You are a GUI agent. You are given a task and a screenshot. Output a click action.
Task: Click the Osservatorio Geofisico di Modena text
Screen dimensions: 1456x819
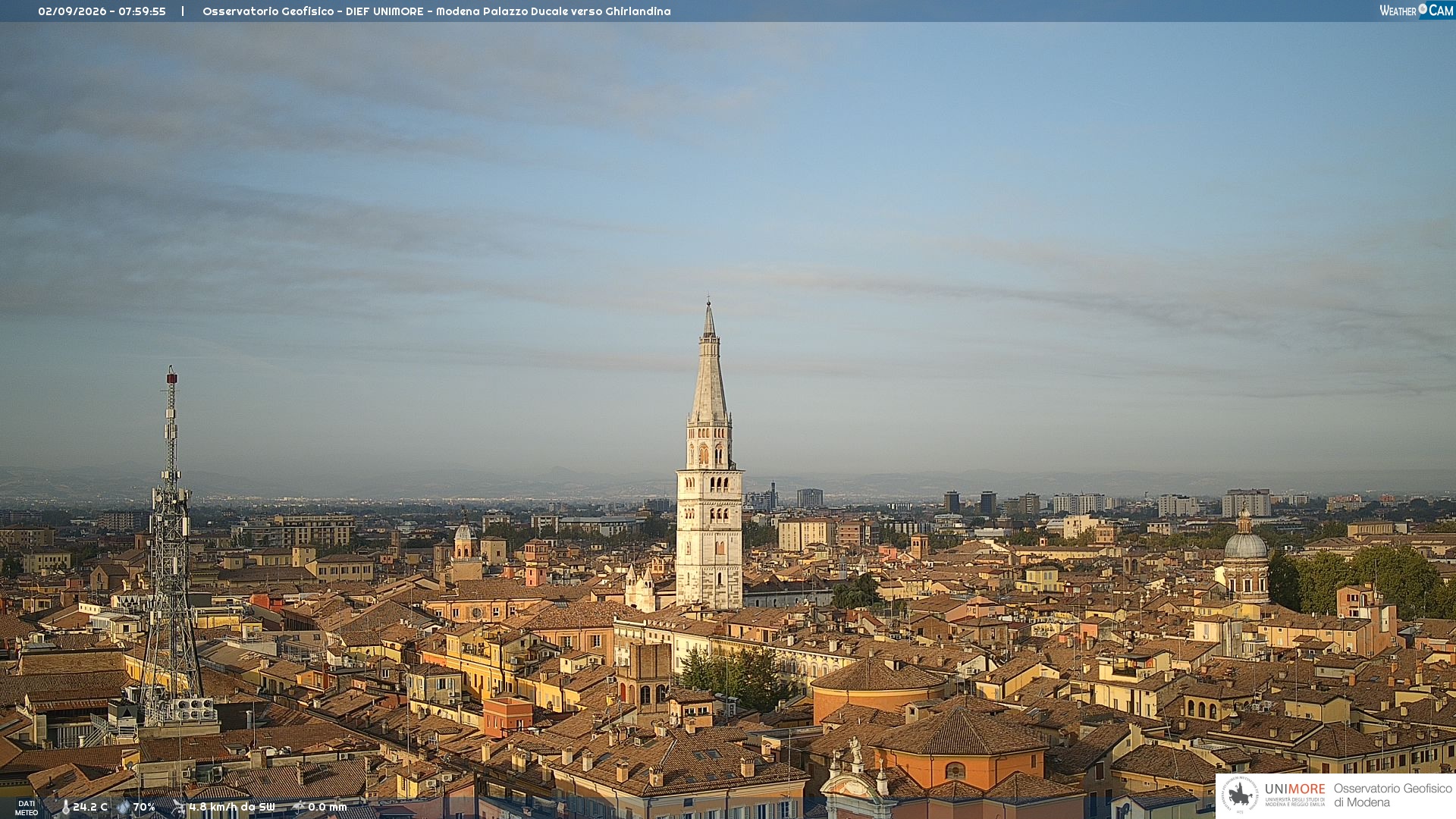click(1392, 795)
